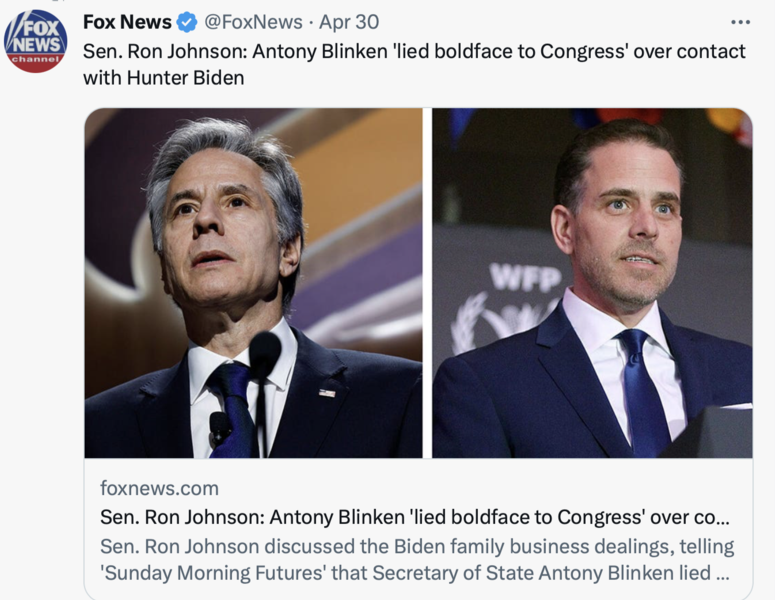This screenshot has width=775, height=600.
Task: Open the three-dot more options menu
Action: point(740,22)
